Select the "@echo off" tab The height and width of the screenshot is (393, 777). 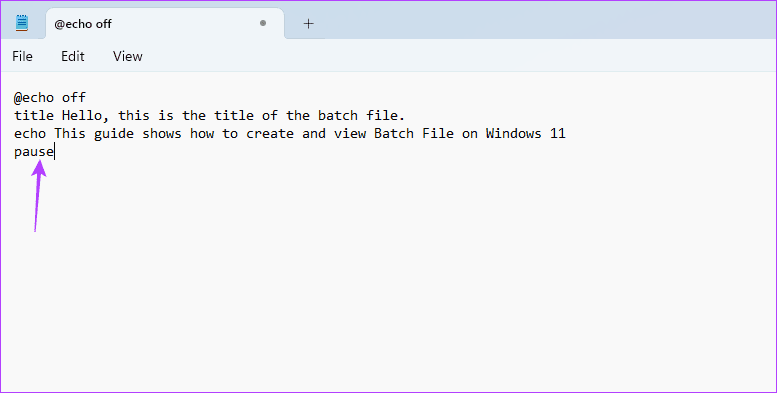(165, 23)
